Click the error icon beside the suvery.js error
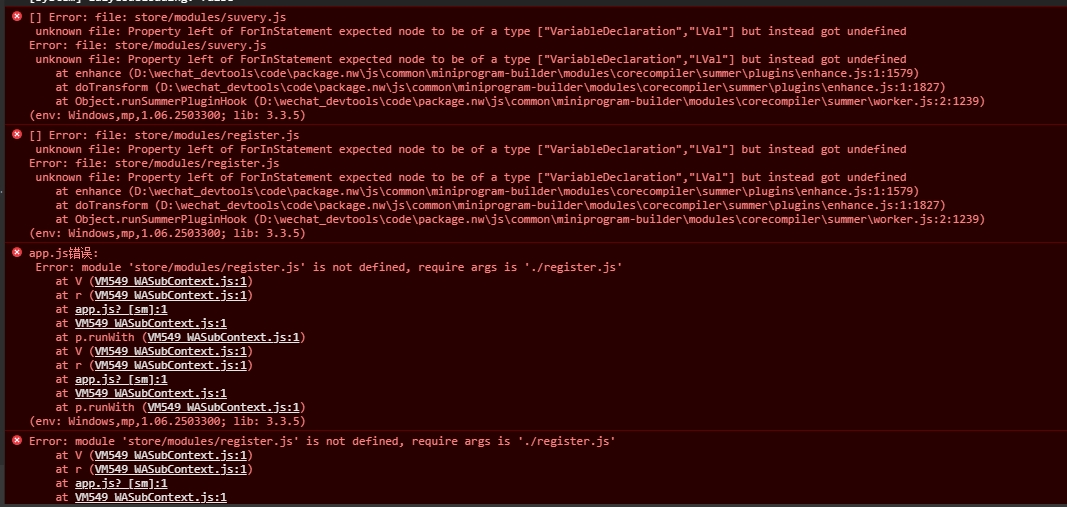 tap(17, 16)
